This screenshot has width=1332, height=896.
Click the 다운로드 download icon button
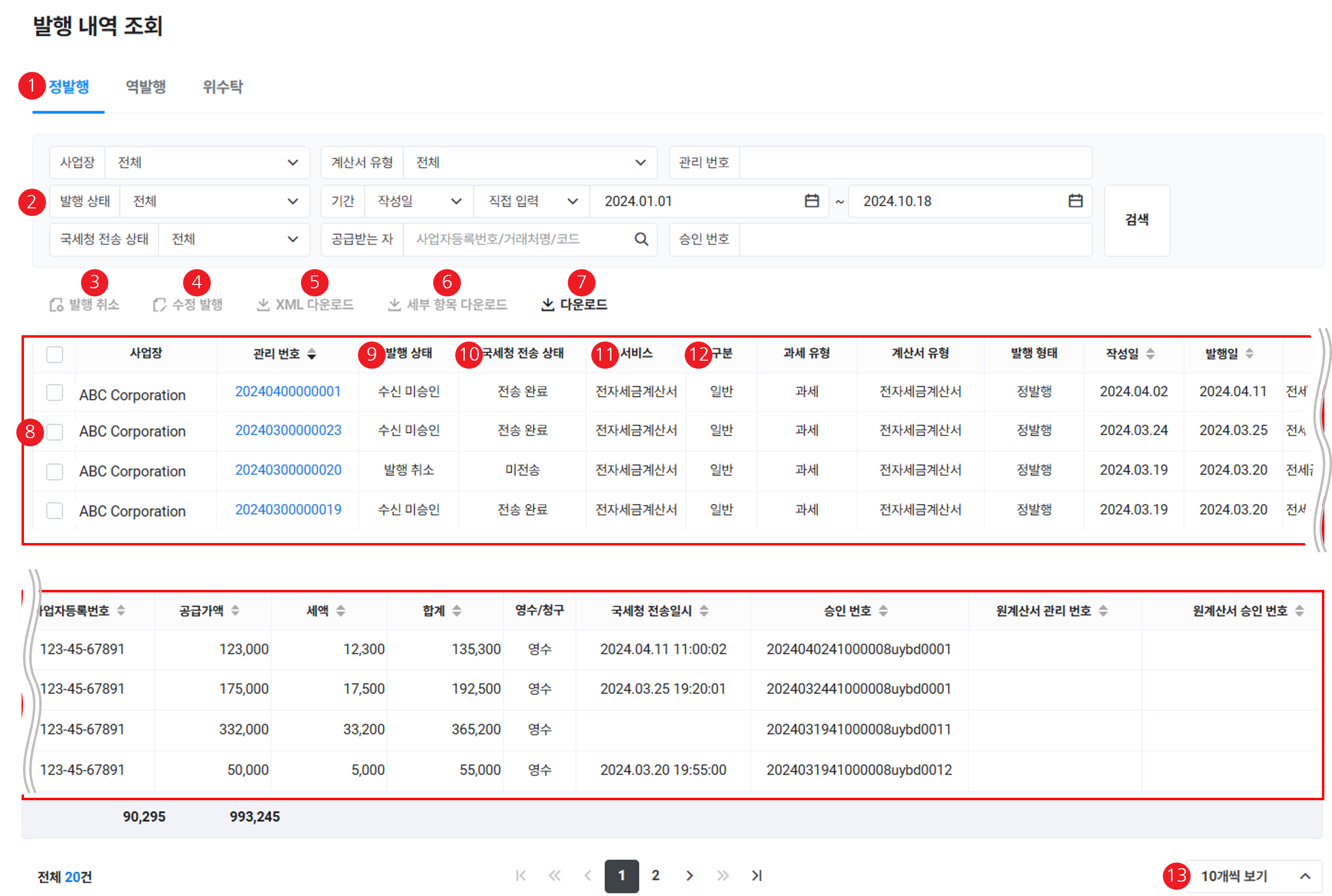[x=574, y=305]
